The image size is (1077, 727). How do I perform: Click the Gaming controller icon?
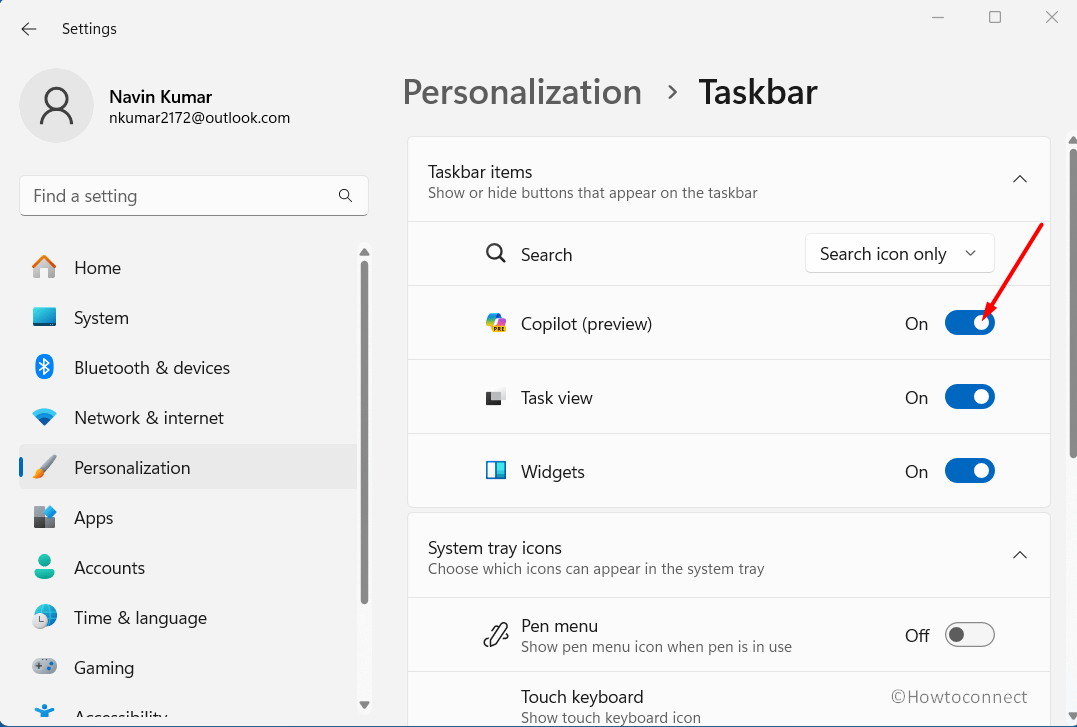click(x=44, y=667)
